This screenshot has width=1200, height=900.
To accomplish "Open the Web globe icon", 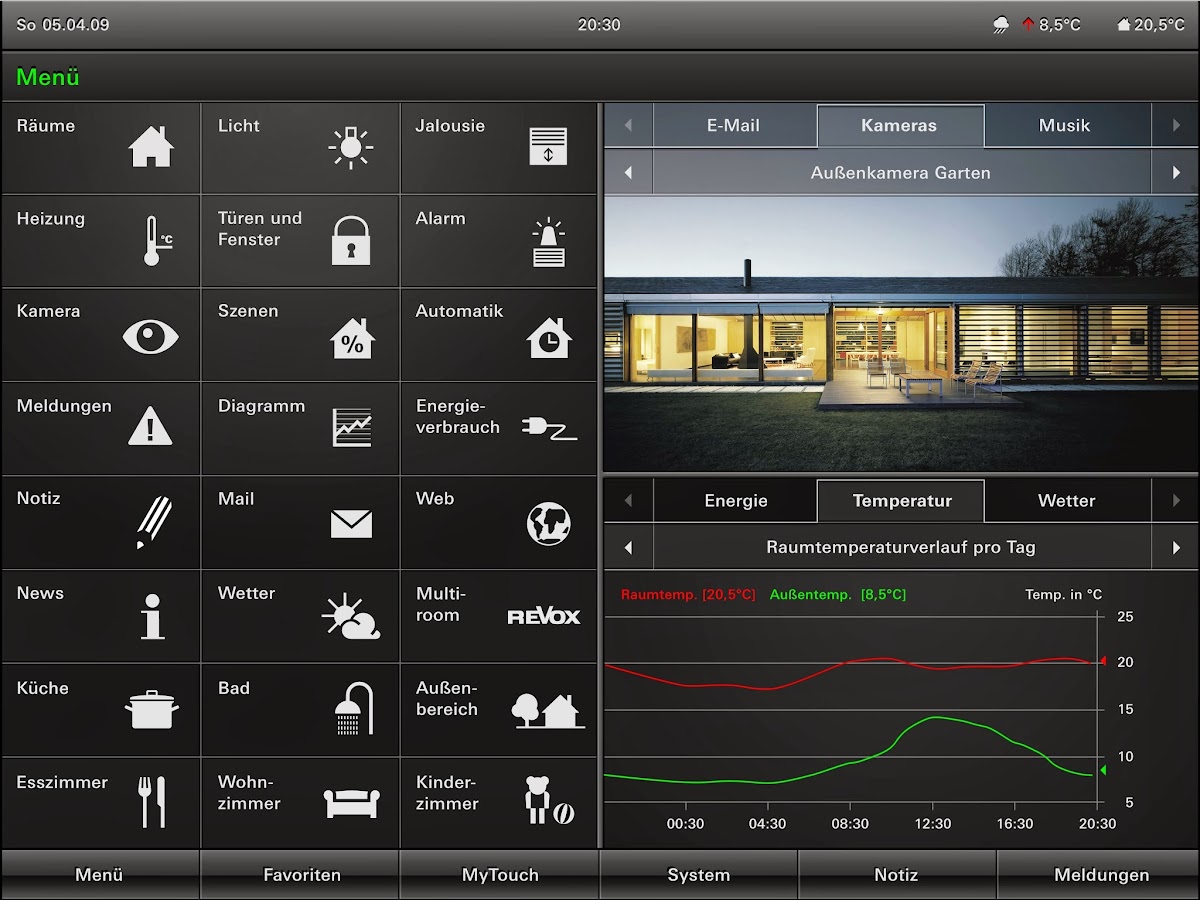I will tap(548, 523).
